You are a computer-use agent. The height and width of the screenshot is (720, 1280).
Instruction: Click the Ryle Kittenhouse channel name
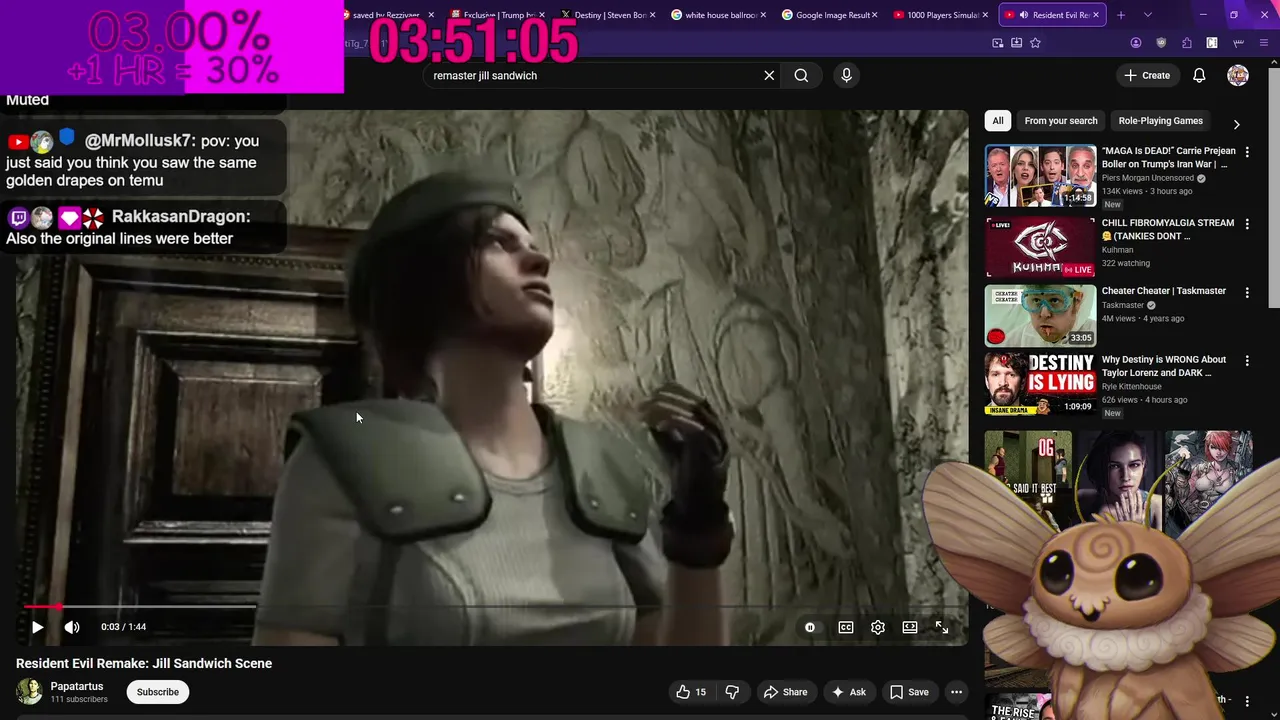(1131, 387)
